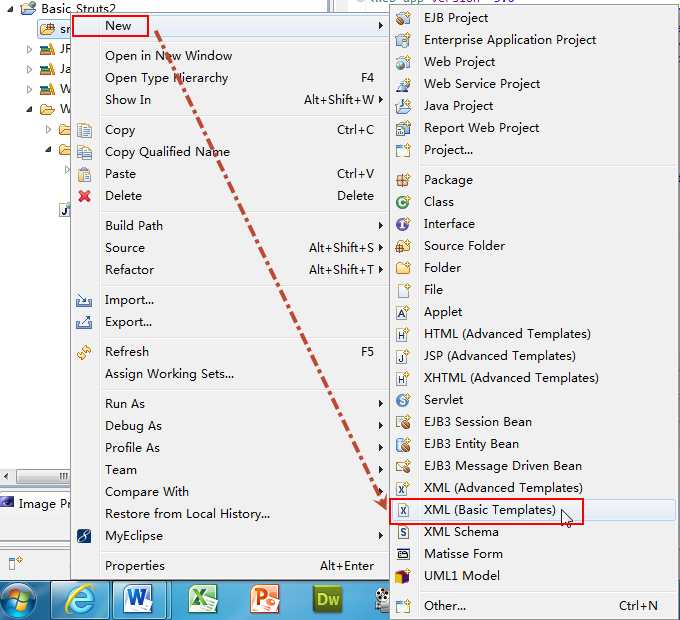Select HTML (Advanced Templates)

pos(507,334)
